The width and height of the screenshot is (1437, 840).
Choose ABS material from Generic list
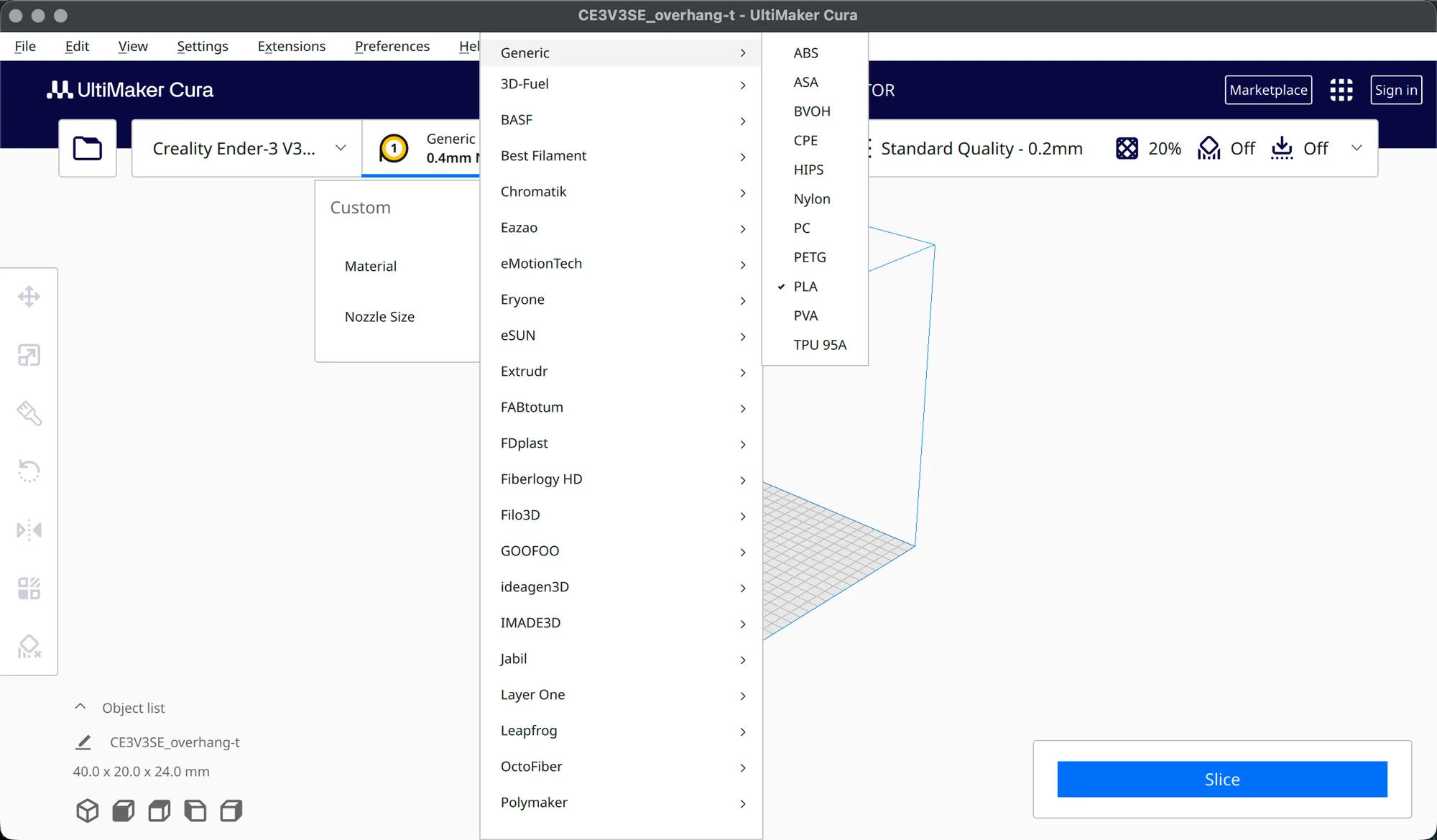pyautogui.click(x=815, y=53)
